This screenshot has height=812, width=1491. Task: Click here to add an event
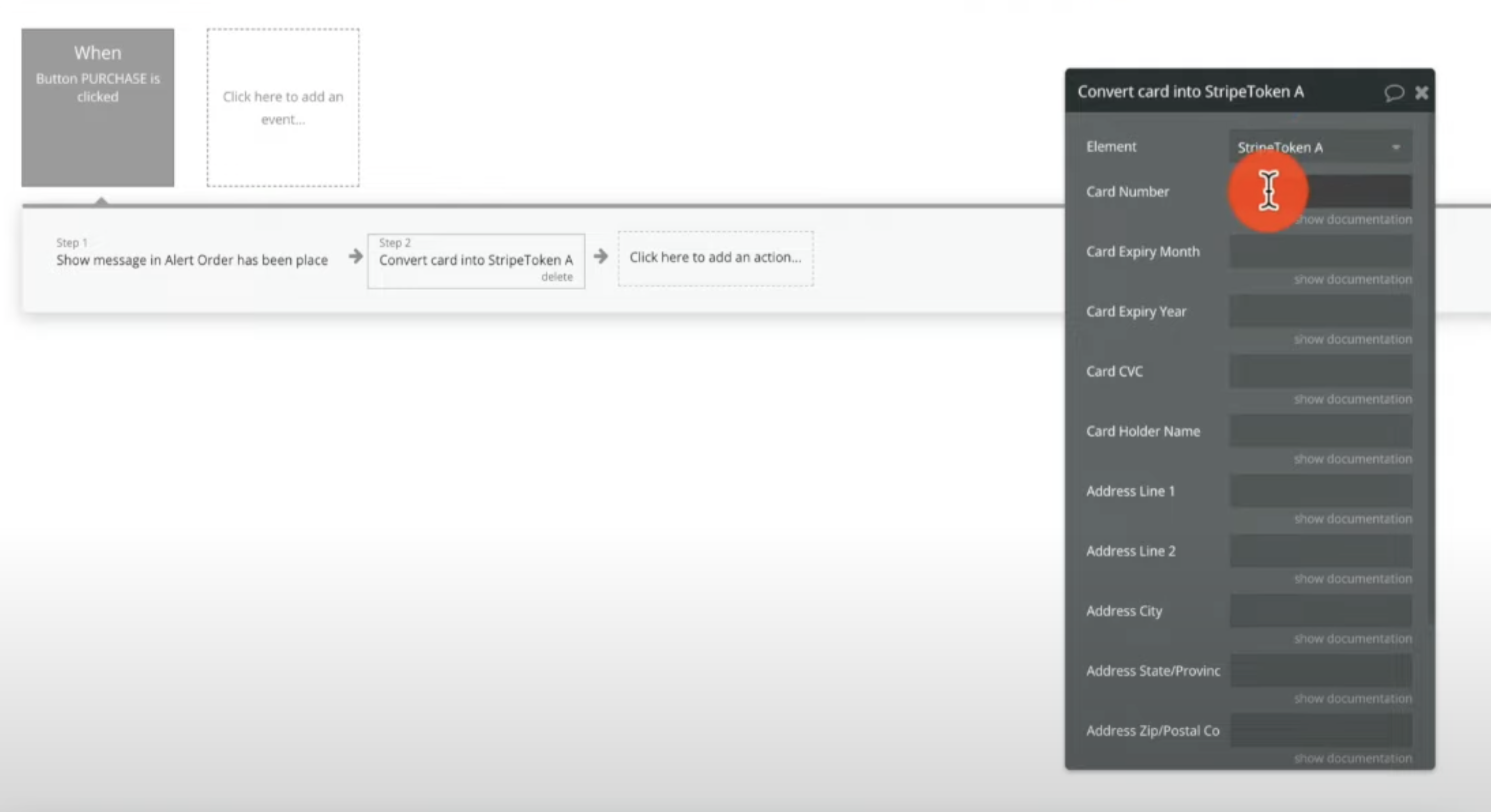coord(283,108)
